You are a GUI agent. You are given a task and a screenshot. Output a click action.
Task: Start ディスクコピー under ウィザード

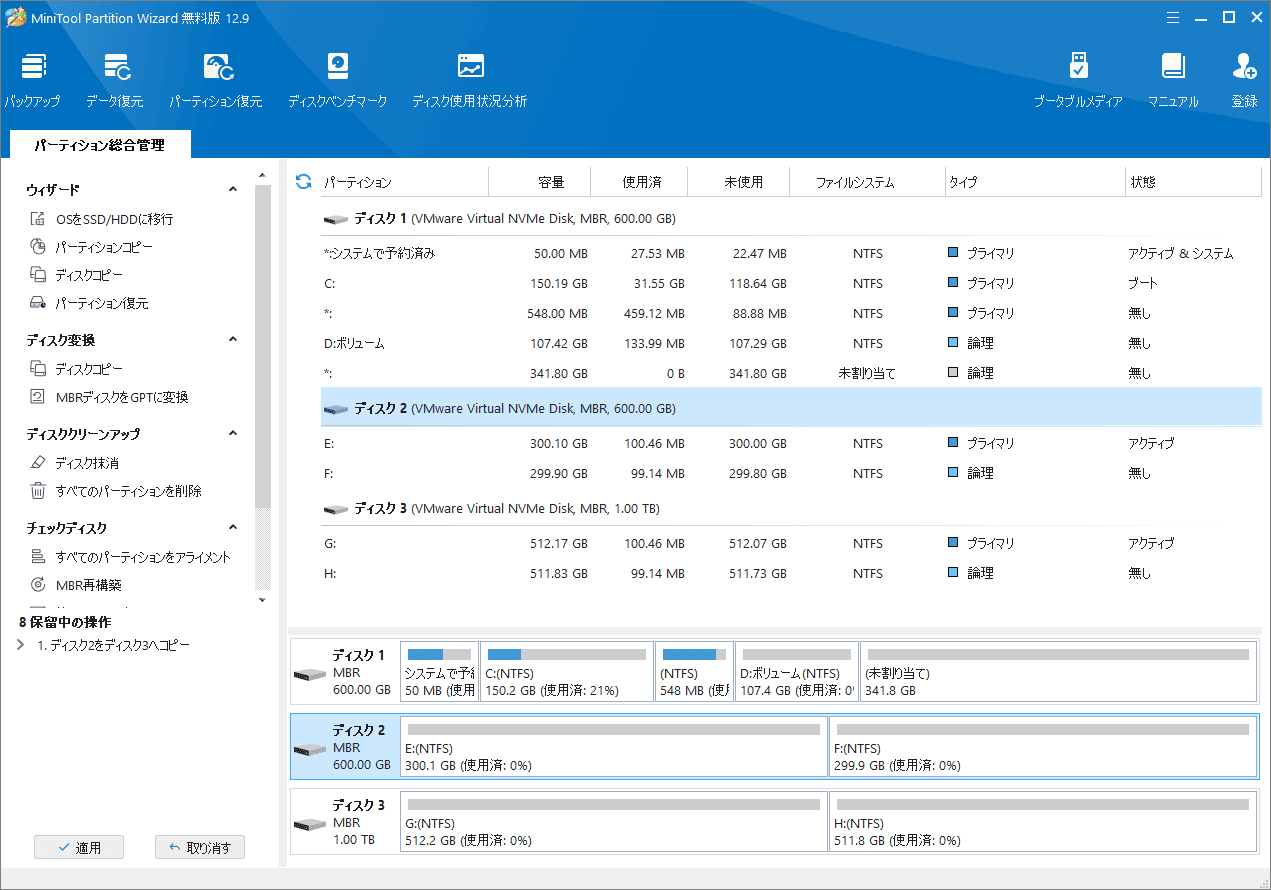point(76,275)
